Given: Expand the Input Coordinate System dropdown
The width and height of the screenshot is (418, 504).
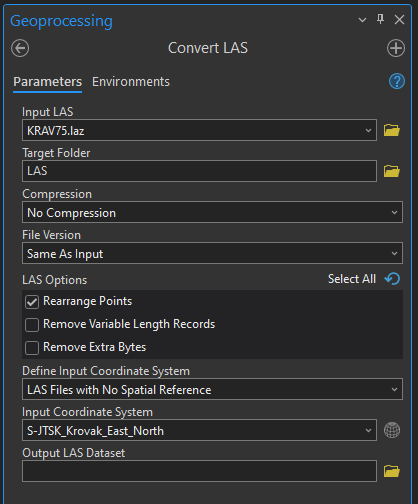Looking at the screenshot, I should click(x=368, y=430).
